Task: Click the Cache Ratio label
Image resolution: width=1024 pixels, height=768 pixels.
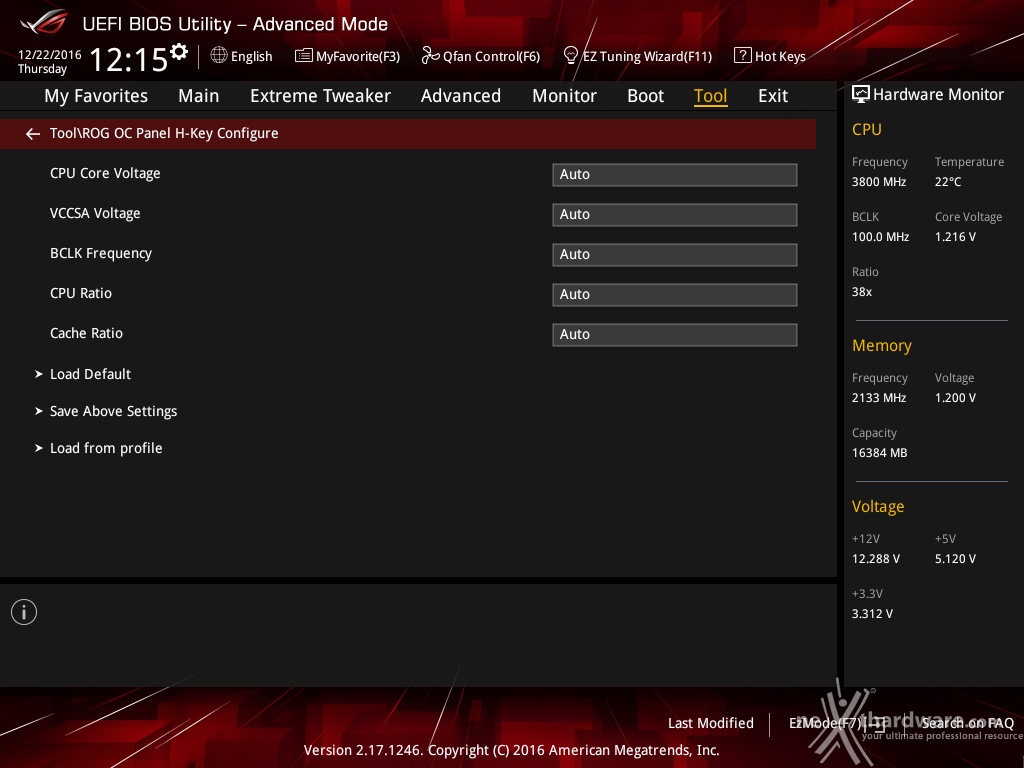Action: point(86,333)
